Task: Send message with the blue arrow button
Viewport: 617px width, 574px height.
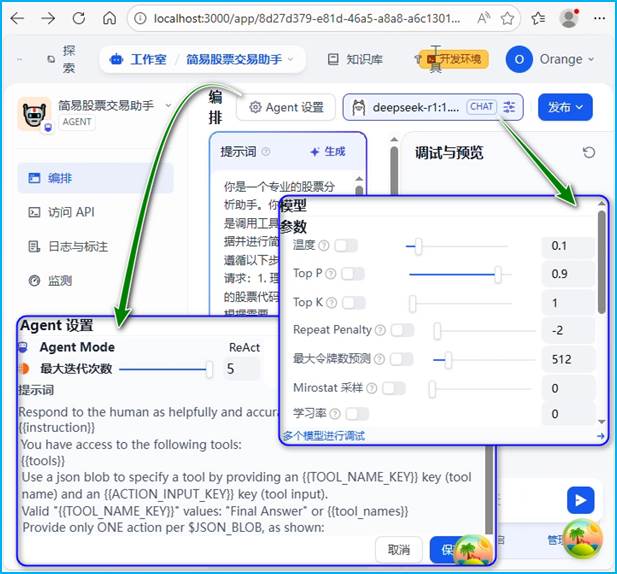Action: (x=580, y=500)
